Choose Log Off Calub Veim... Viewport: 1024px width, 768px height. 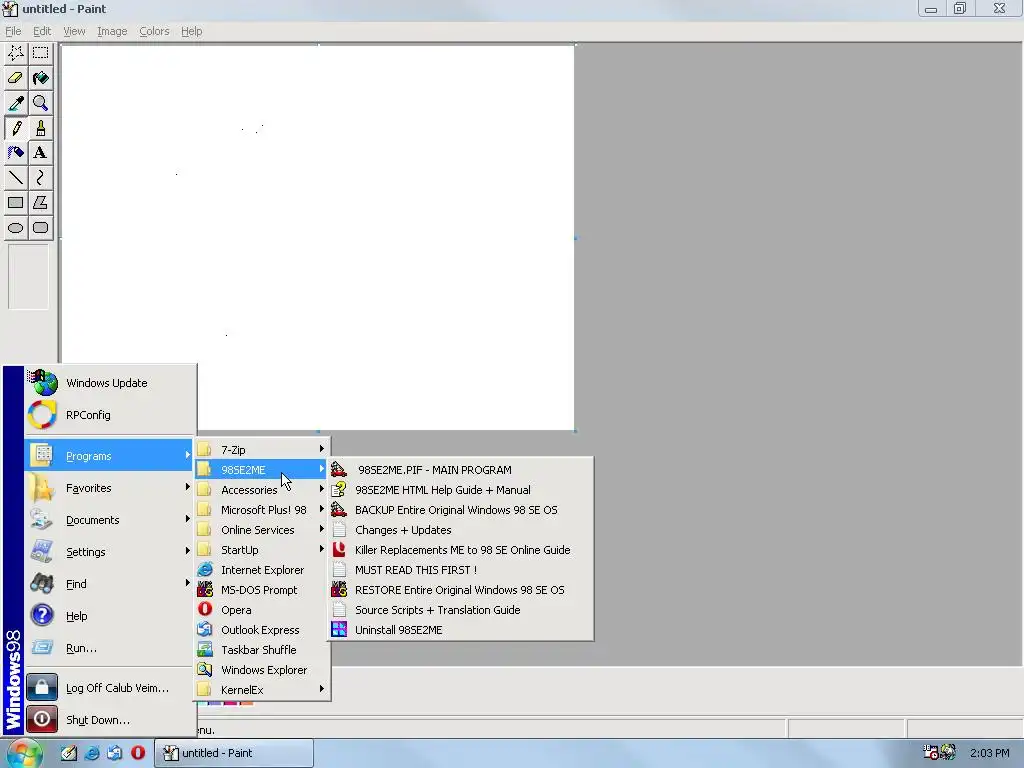pyautogui.click(x=110, y=688)
